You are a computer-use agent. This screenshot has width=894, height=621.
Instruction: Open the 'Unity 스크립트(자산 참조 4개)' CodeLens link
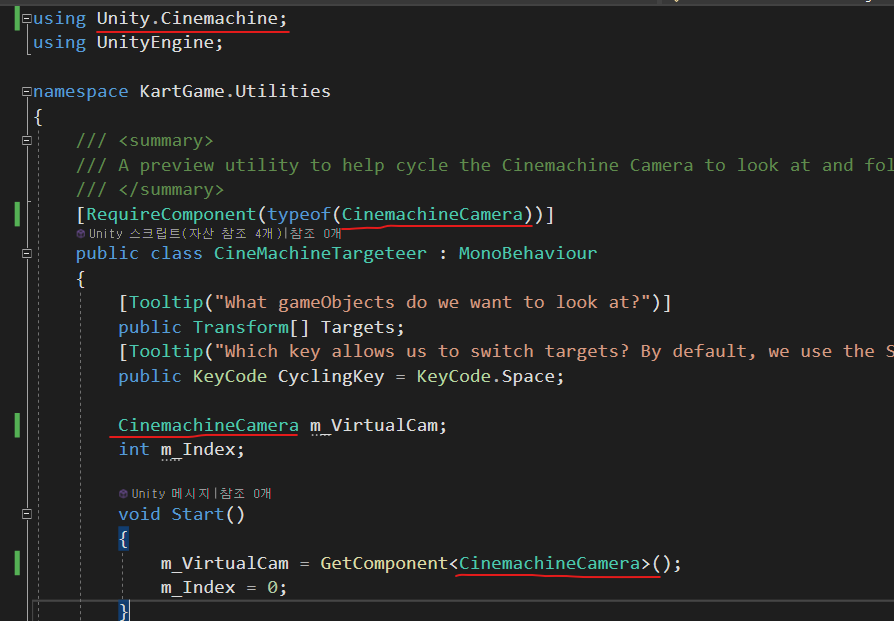(186, 233)
